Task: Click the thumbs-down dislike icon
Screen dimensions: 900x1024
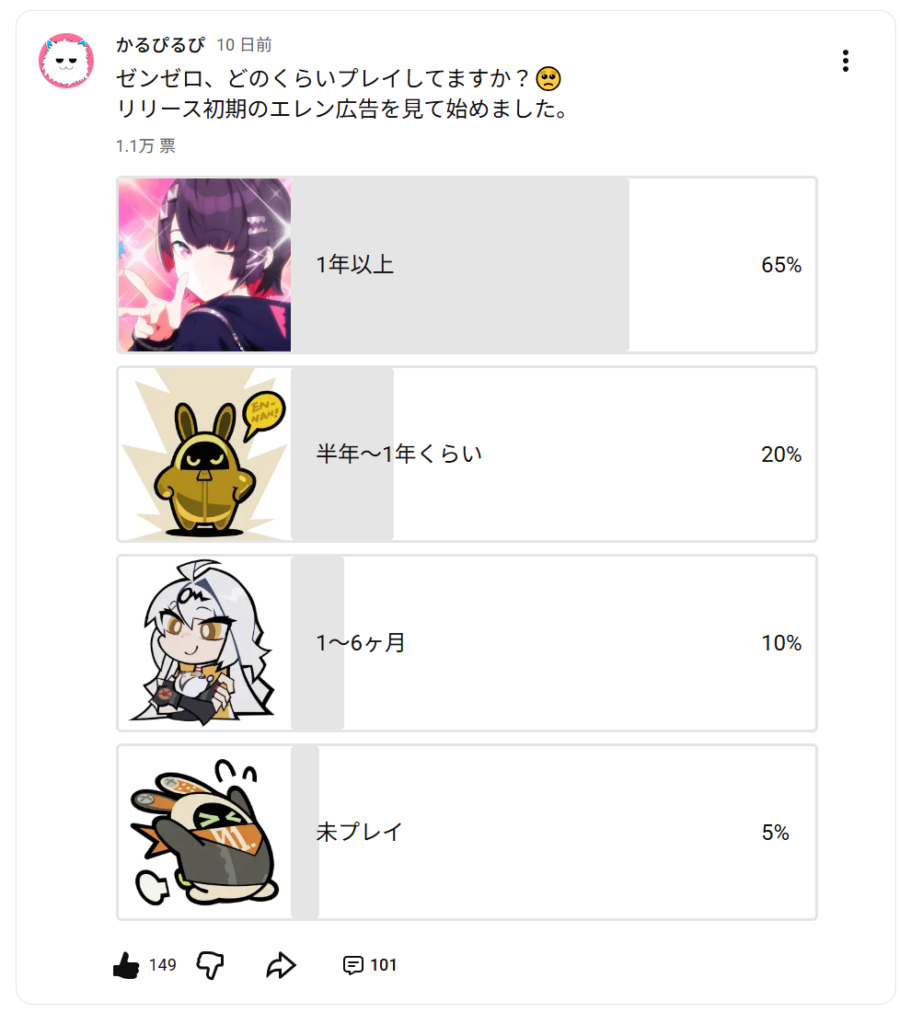Action: click(x=210, y=965)
